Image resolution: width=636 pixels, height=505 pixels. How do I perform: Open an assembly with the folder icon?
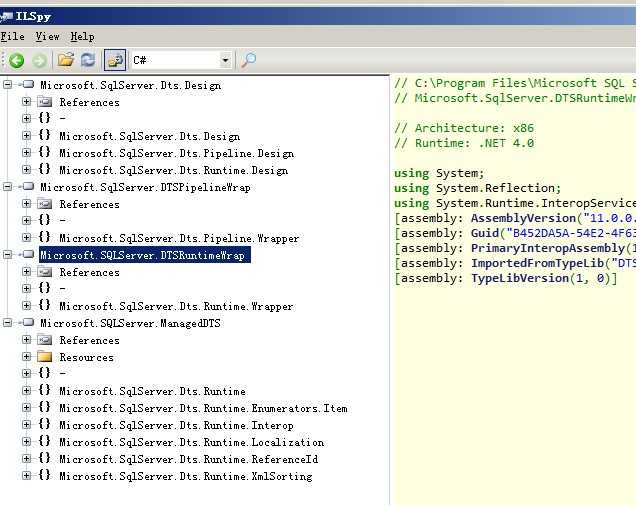click(x=66, y=60)
